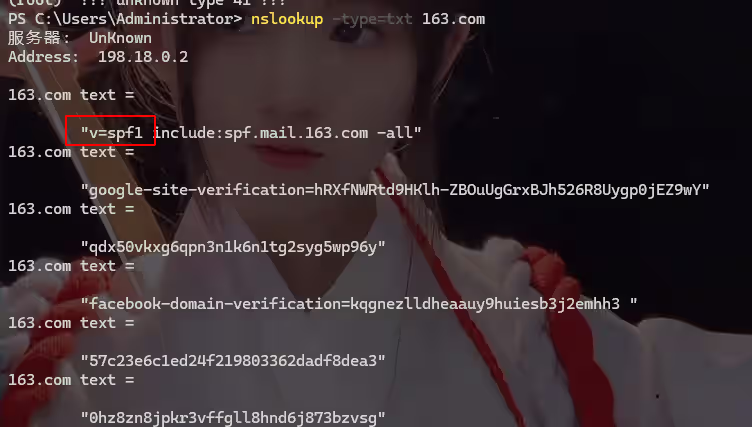This screenshot has width=752, height=427.
Task: Click the qdx50vkxg6qpn3n1k6n1tg2syg5wp96y record
Action: 233,247
